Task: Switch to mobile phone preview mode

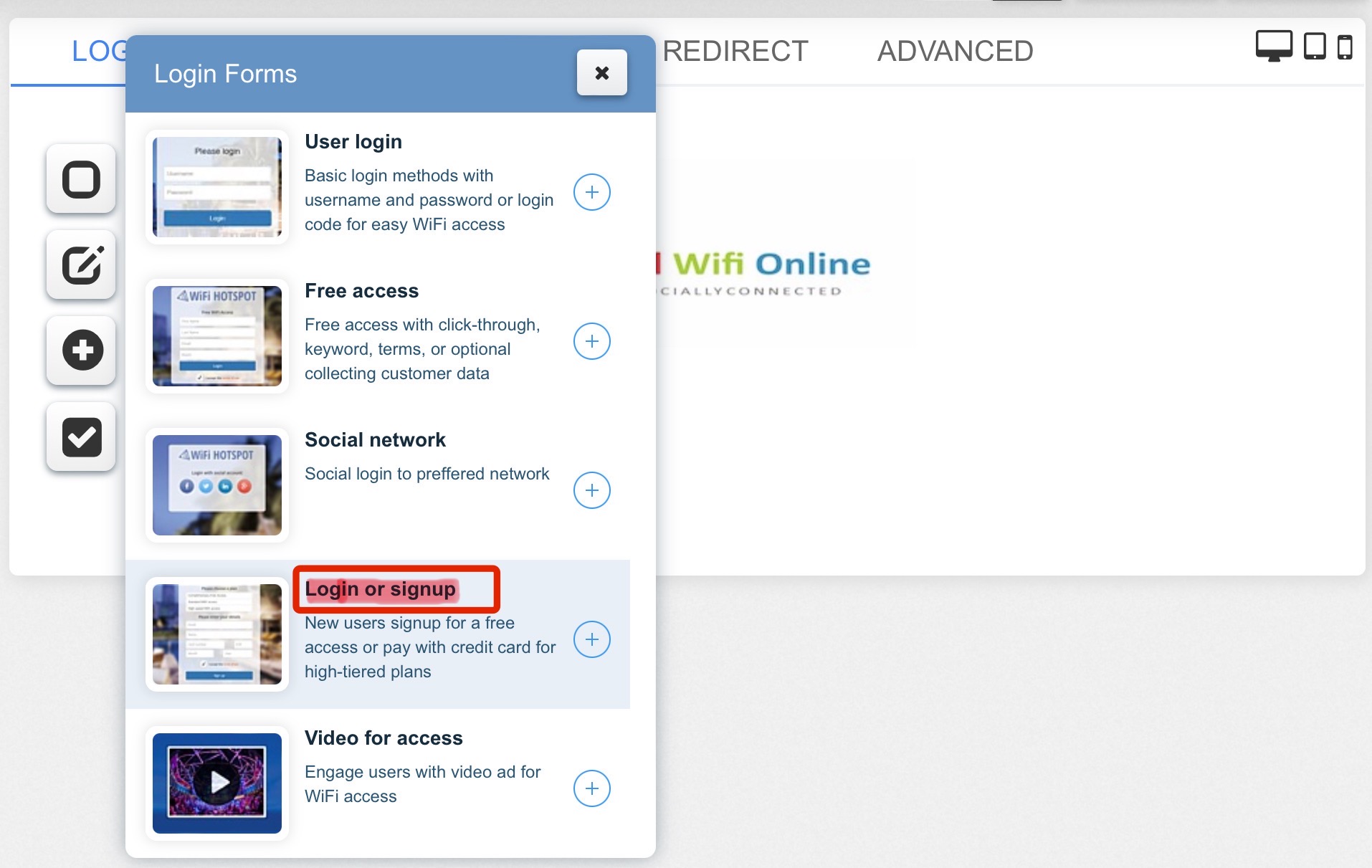Action: pyautogui.click(x=1345, y=47)
